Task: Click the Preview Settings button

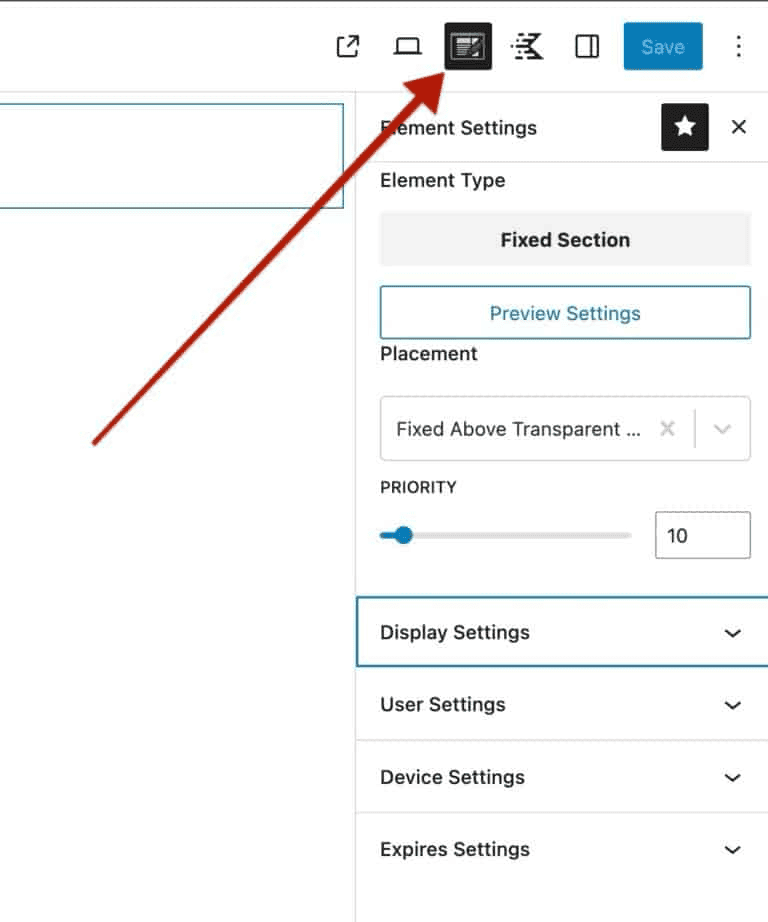Action: pyautogui.click(x=565, y=313)
